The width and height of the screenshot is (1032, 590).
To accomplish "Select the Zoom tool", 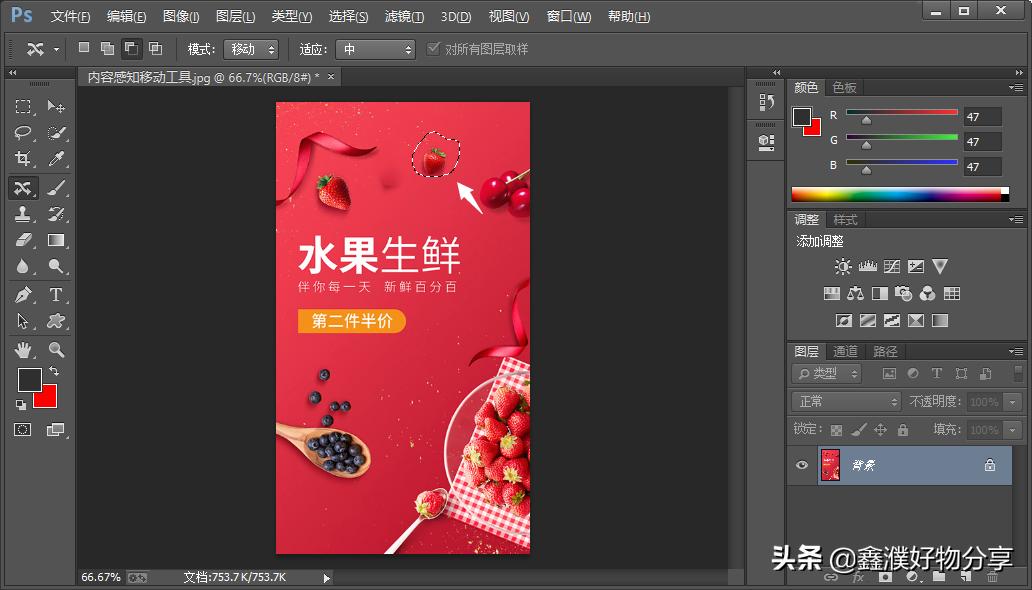I will 56,349.
